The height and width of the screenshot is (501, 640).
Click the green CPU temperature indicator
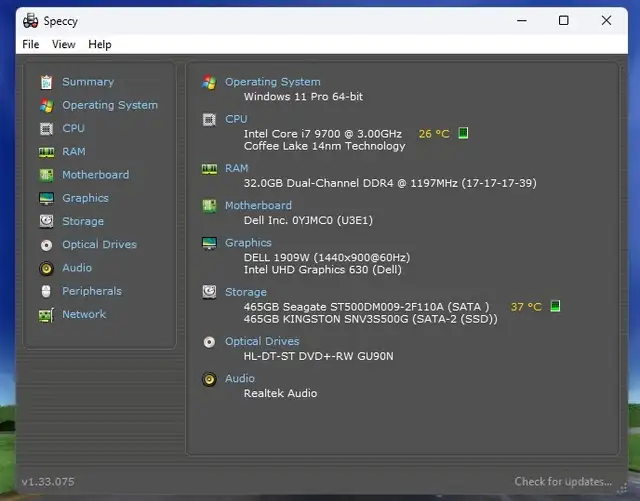coord(463,133)
